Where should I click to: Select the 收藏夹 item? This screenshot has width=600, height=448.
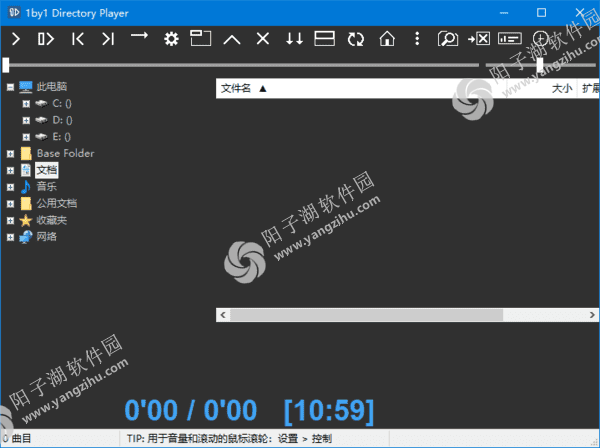52,220
